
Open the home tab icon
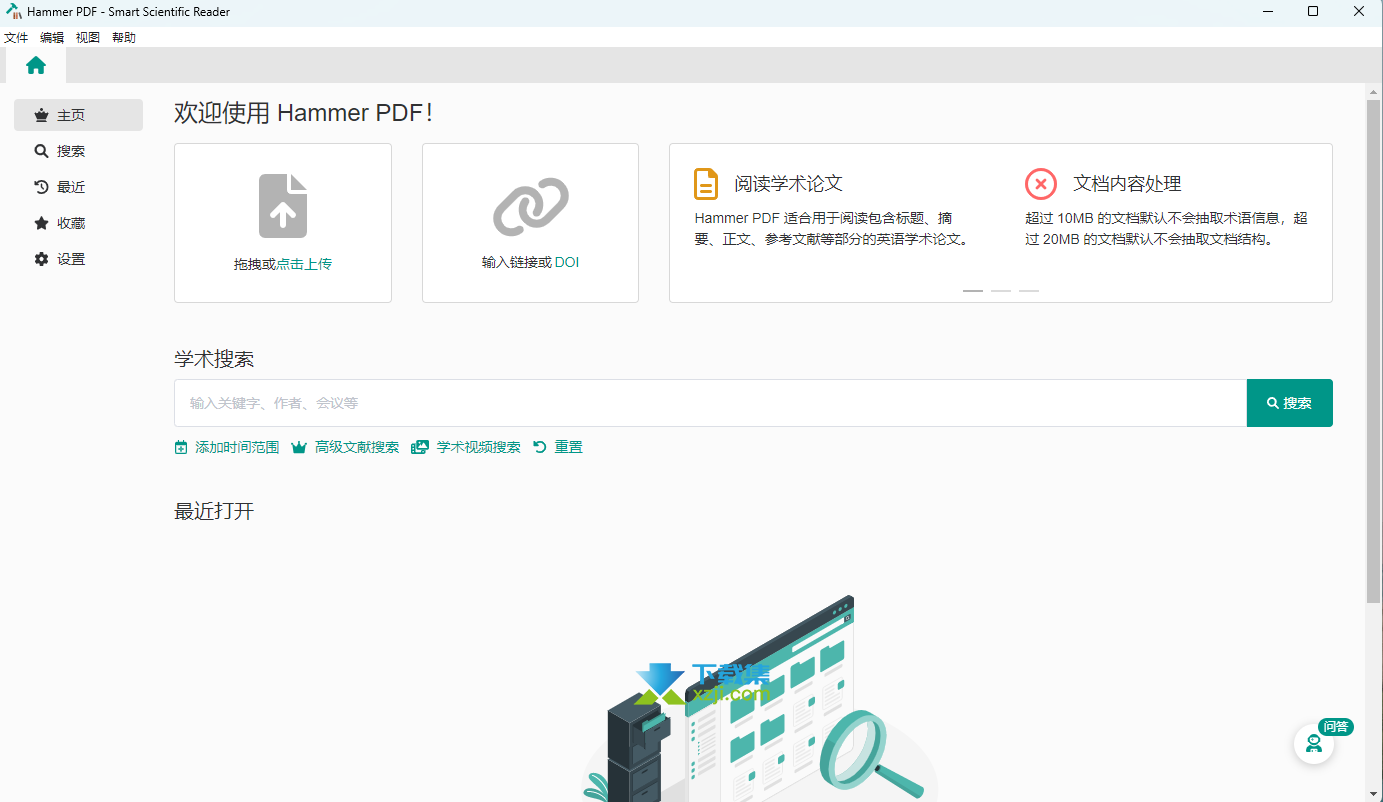[x=36, y=65]
